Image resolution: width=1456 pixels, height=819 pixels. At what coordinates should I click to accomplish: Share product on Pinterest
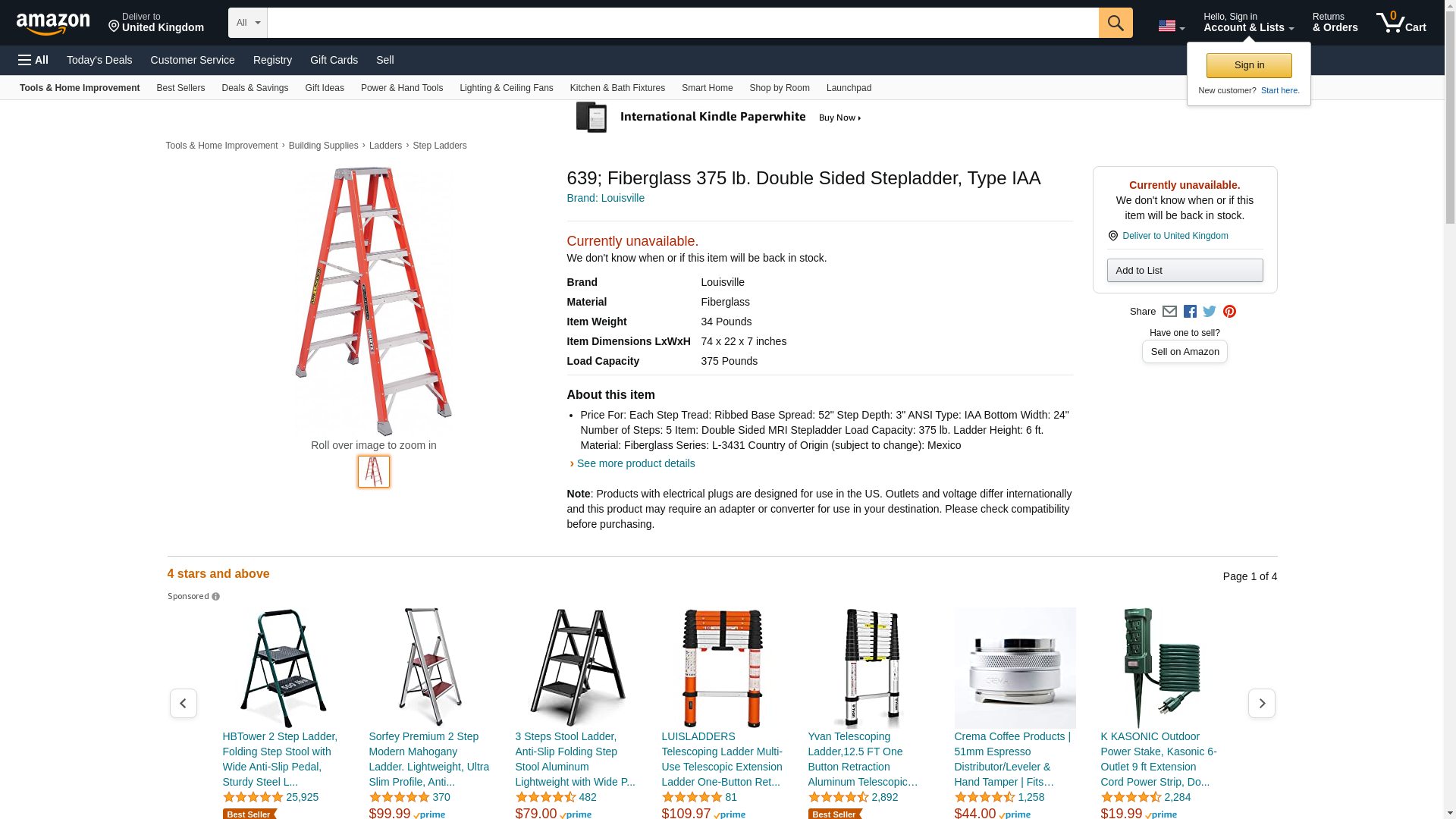point(1229,312)
